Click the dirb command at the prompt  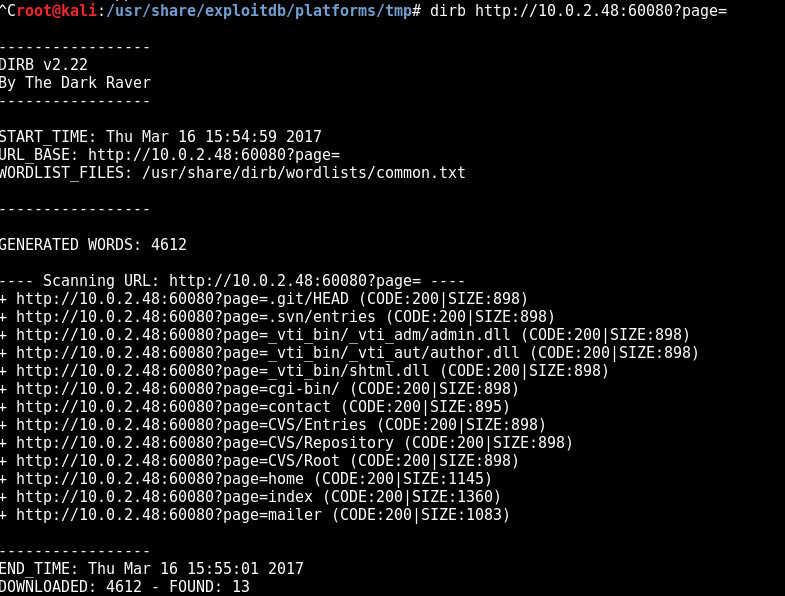click(578, 11)
